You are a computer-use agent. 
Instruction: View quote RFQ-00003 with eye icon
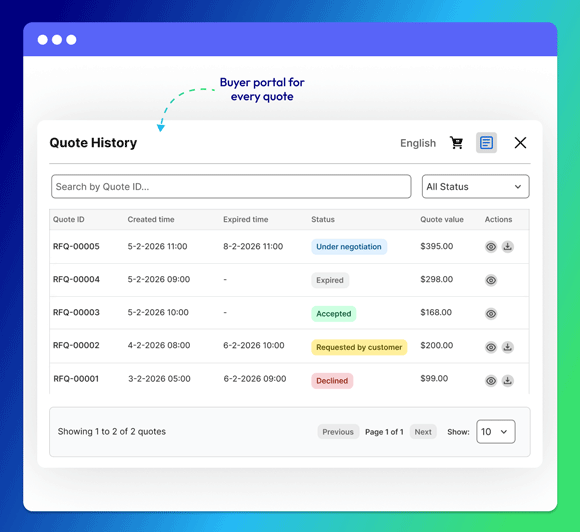tap(491, 314)
